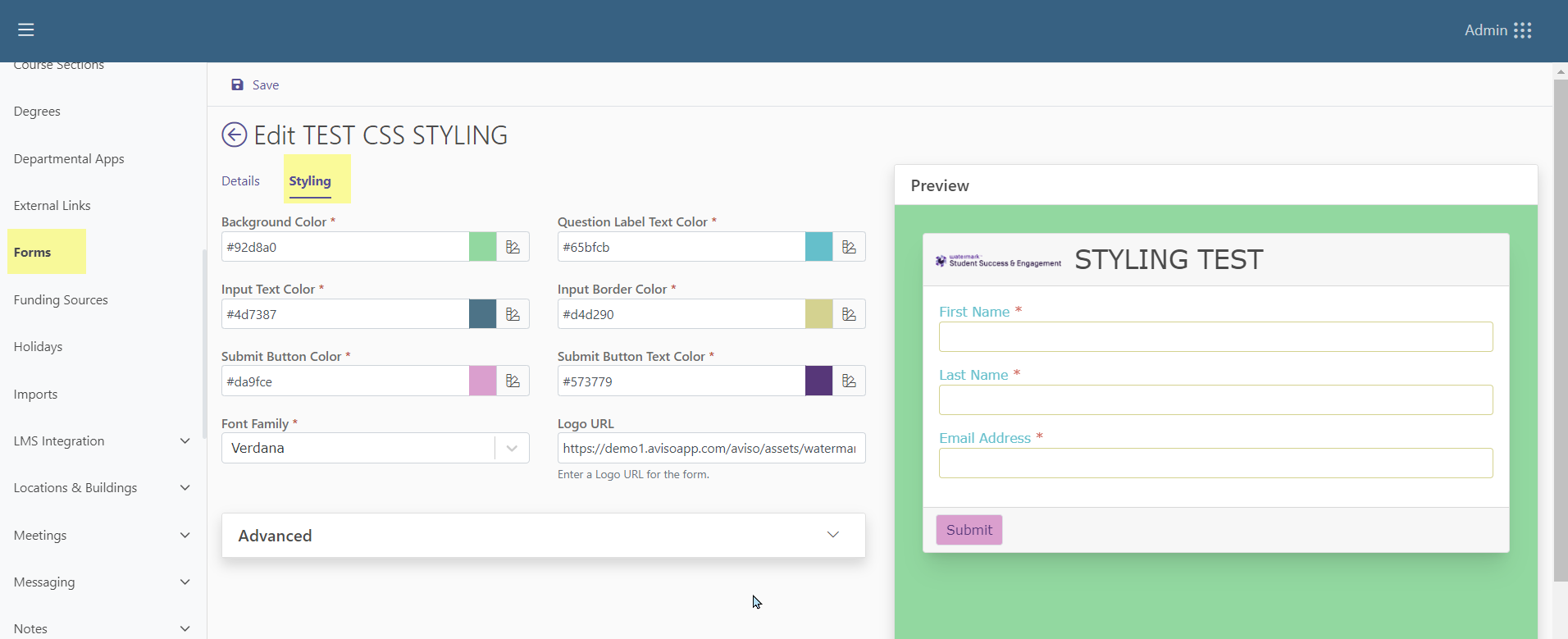Switch to the Details tab
Viewport: 1568px width, 639px height.
[x=240, y=181]
